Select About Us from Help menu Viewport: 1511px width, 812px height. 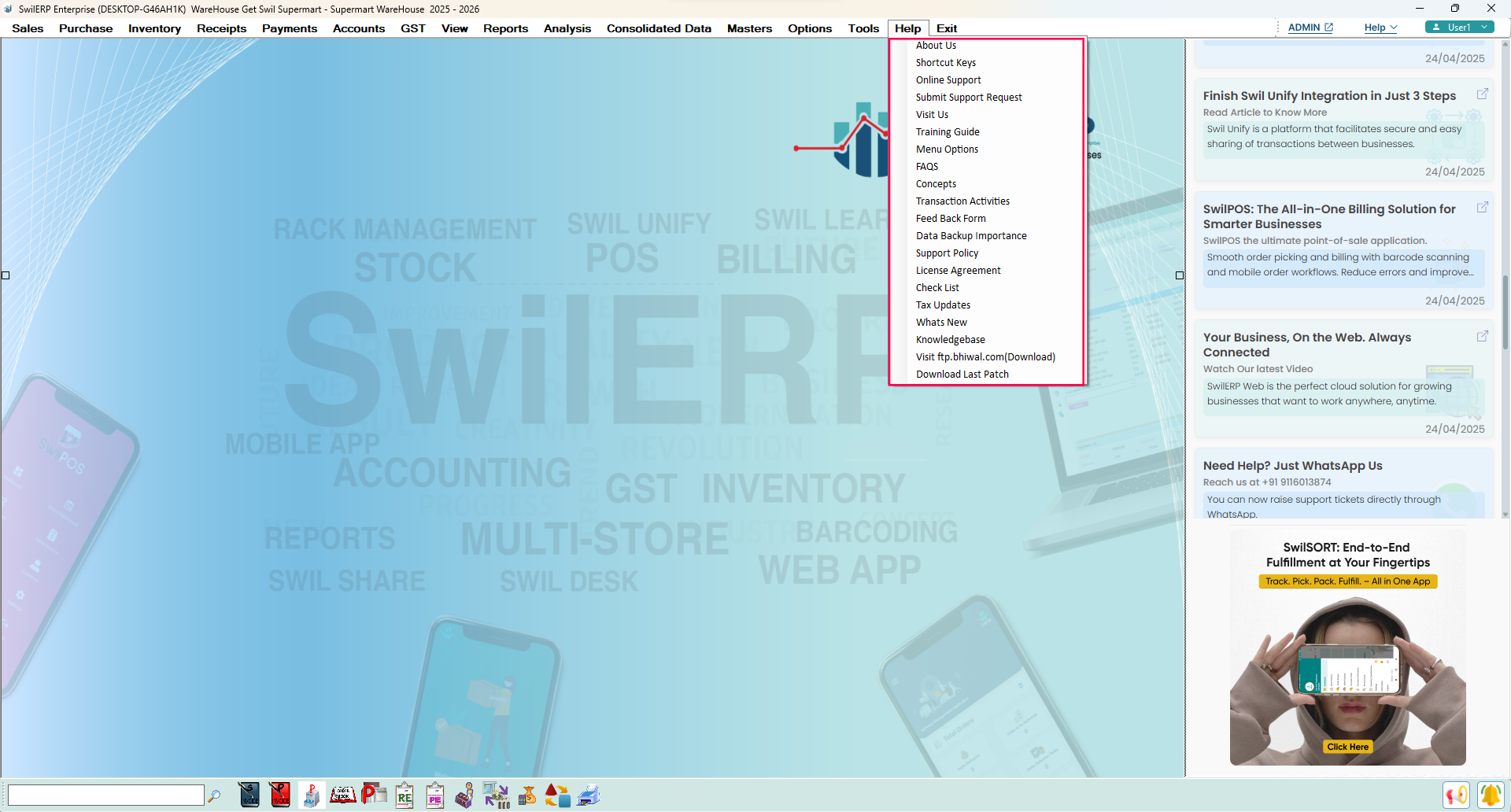936,46
